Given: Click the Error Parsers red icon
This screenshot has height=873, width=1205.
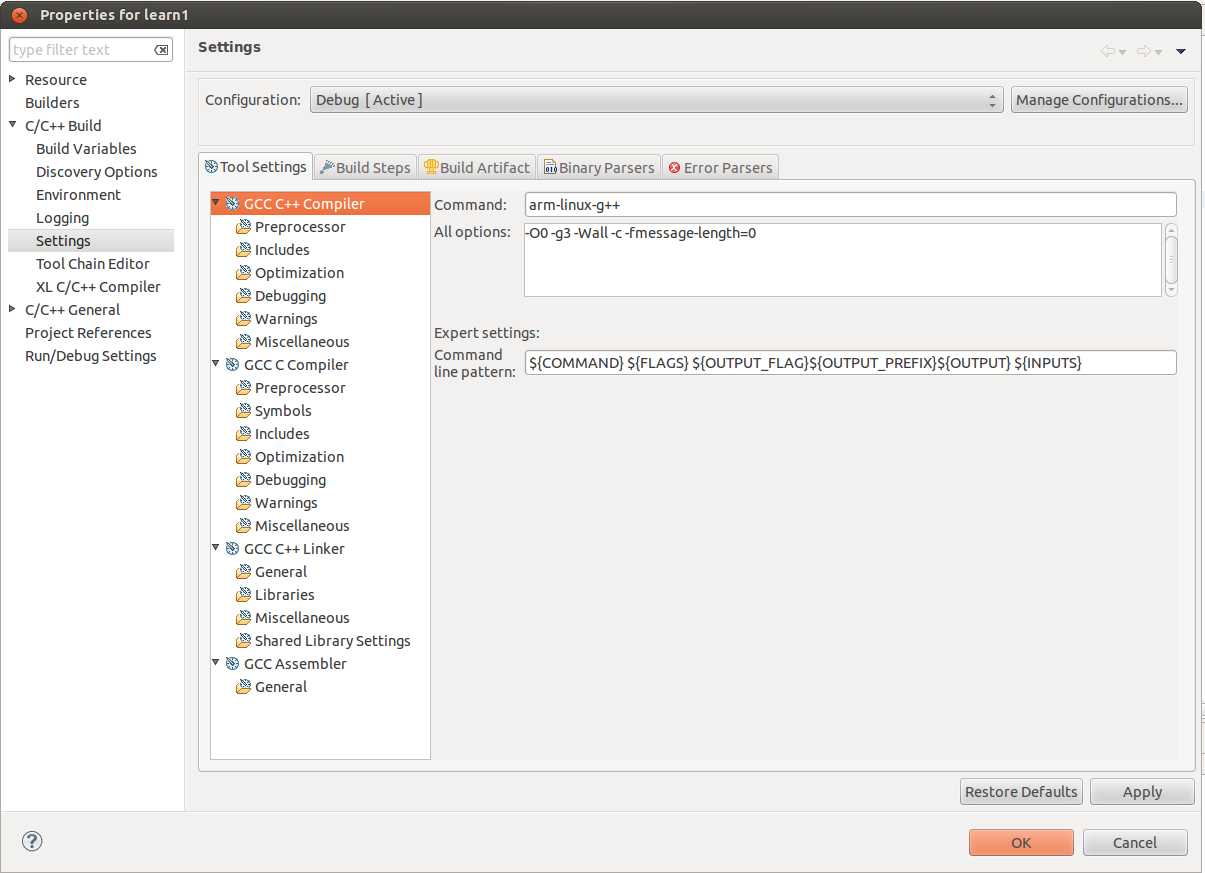Looking at the screenshot, I should pyautogui.click(x=674, y=167).
